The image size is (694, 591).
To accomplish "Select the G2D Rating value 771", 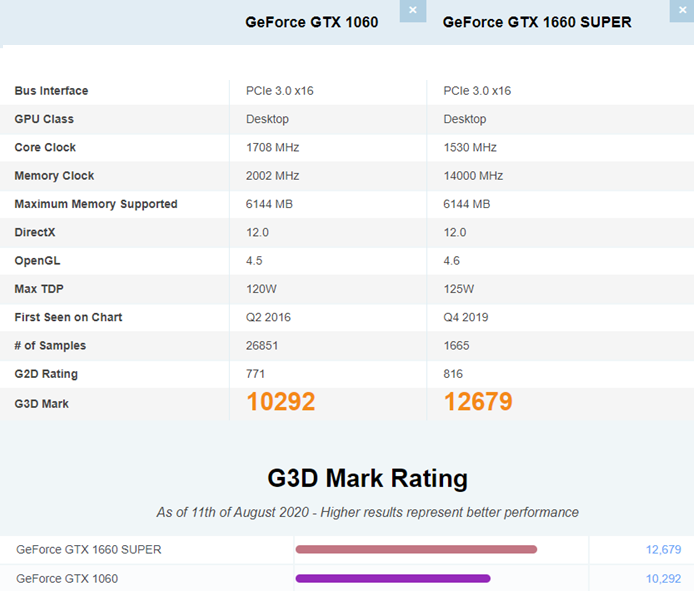I will (x=255, y=374).
